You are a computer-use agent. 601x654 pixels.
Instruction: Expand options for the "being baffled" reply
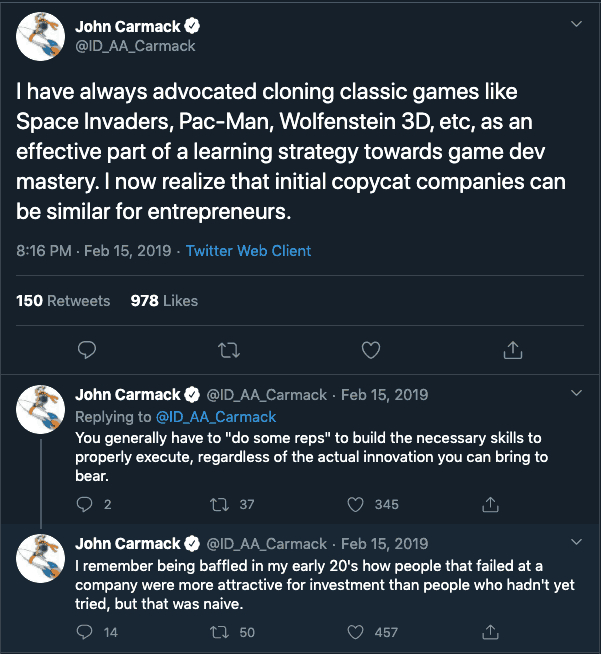click(x=575, y=542)
